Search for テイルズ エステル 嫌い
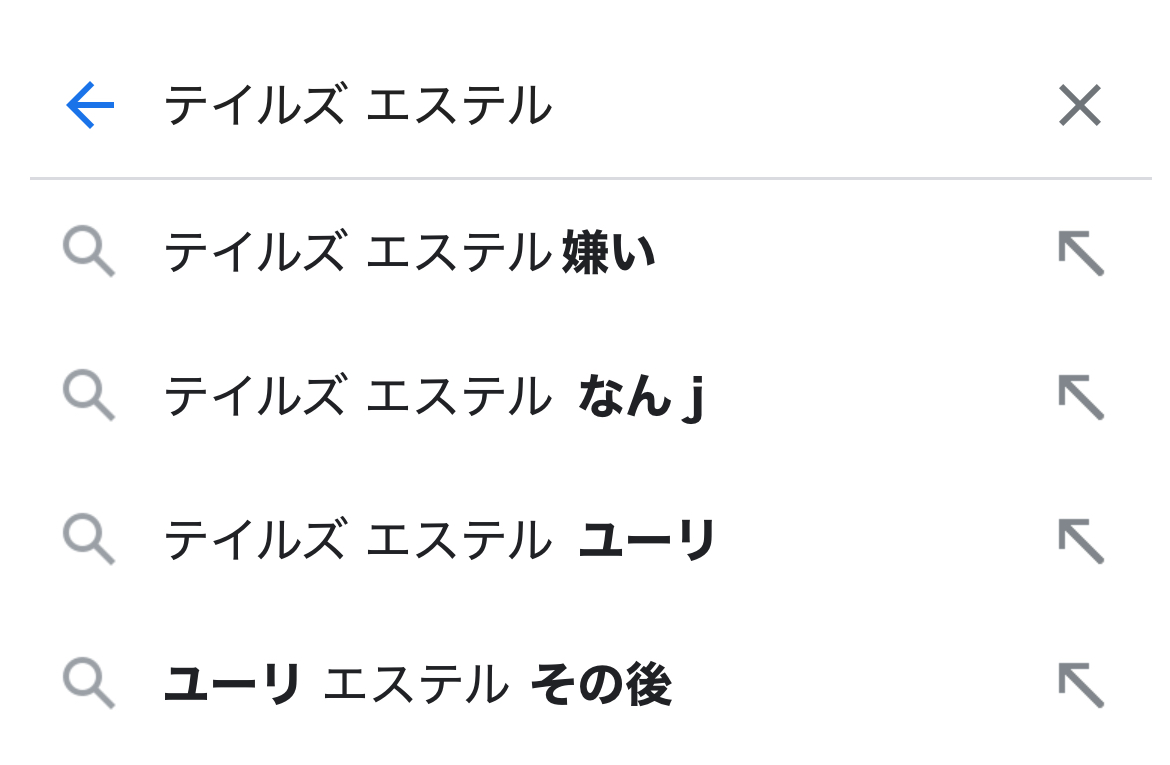Screen dimensions: 1170x765 410,253
